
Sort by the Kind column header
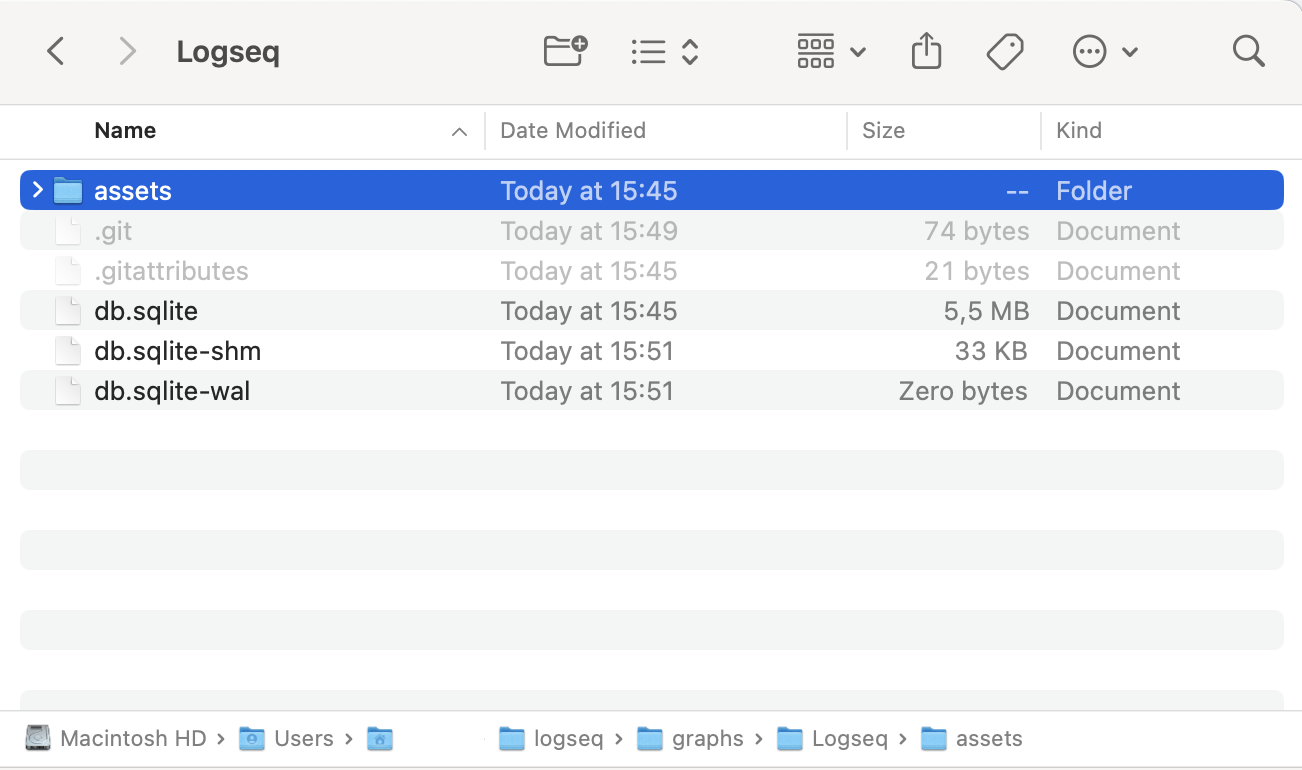1079,131
